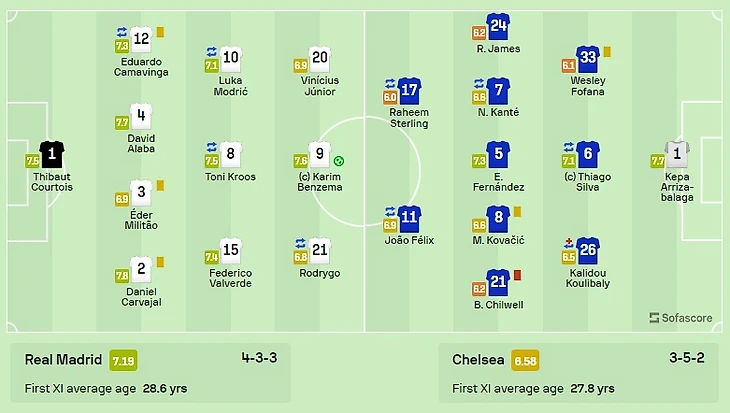Click the Sofascore logo

click(681, 318)
